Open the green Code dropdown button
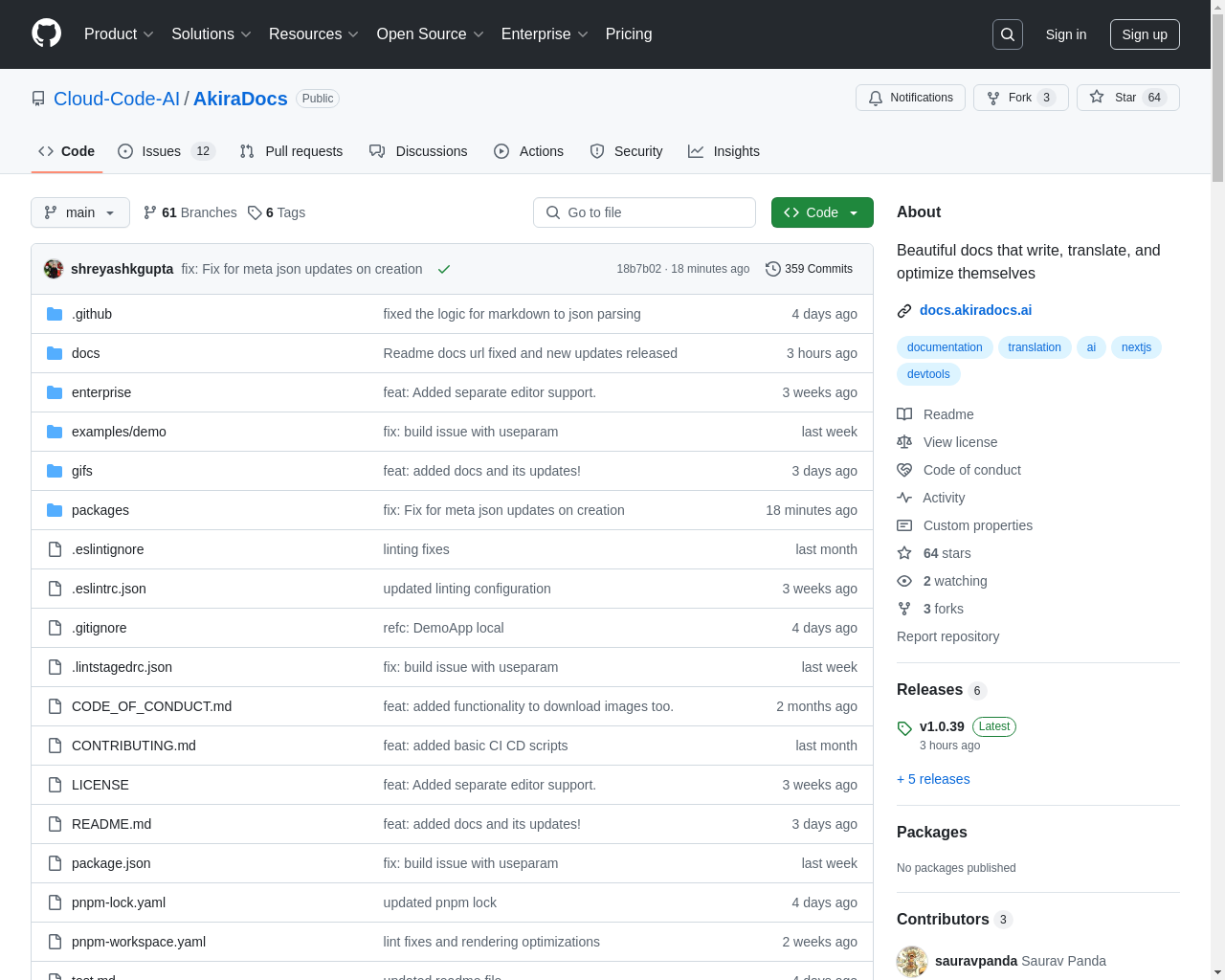1225x980 pixels. pyautogui.click(x=822, y=212)
